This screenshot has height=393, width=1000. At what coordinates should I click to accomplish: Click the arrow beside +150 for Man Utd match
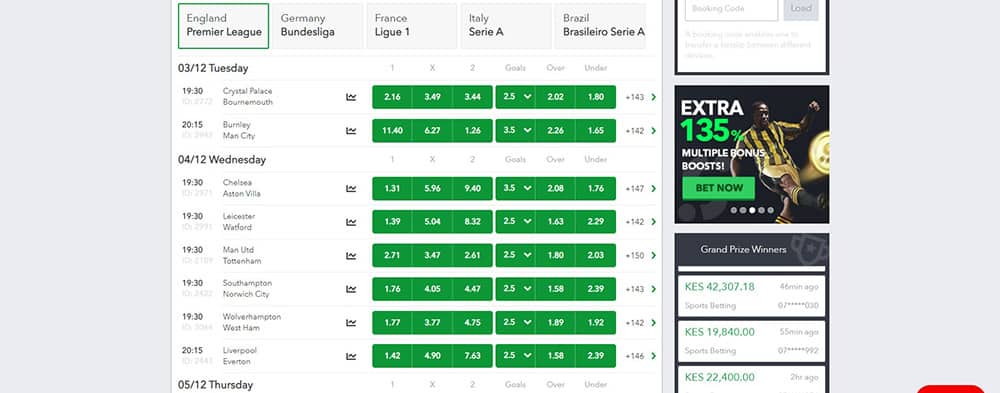(654, 255)
